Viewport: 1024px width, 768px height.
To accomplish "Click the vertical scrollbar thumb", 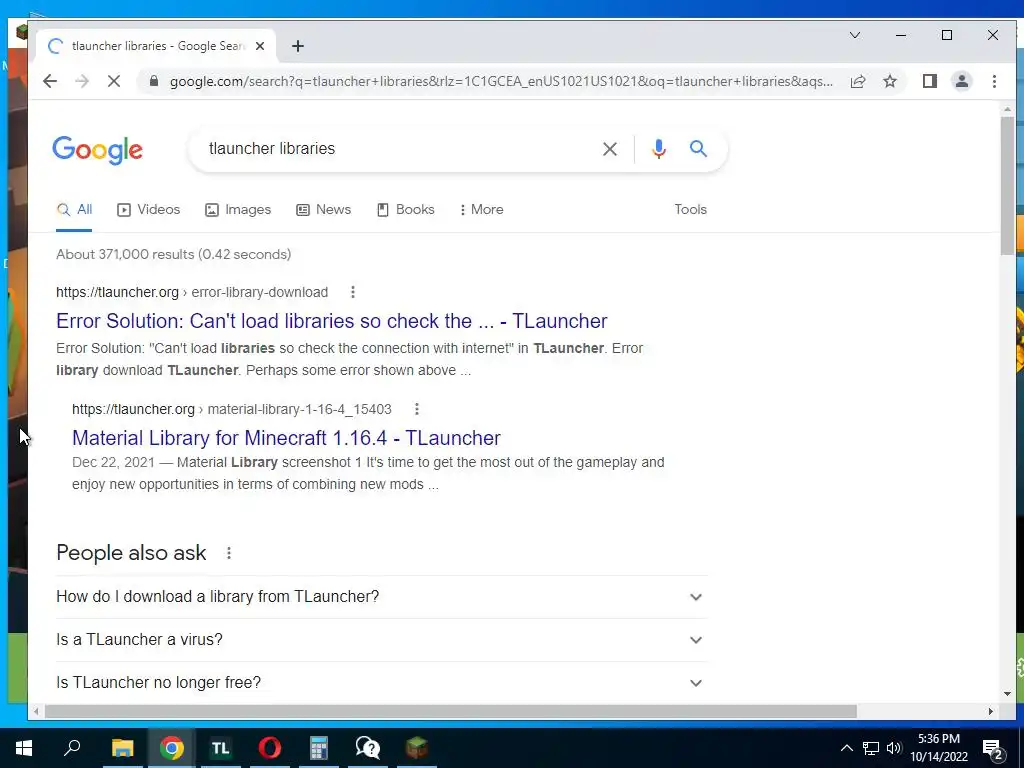I will 1007,186.
